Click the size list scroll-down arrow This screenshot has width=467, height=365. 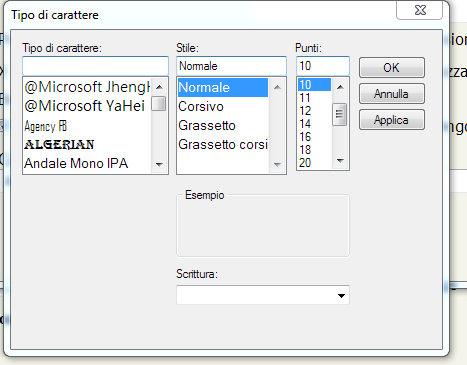(x=340, y=161)
